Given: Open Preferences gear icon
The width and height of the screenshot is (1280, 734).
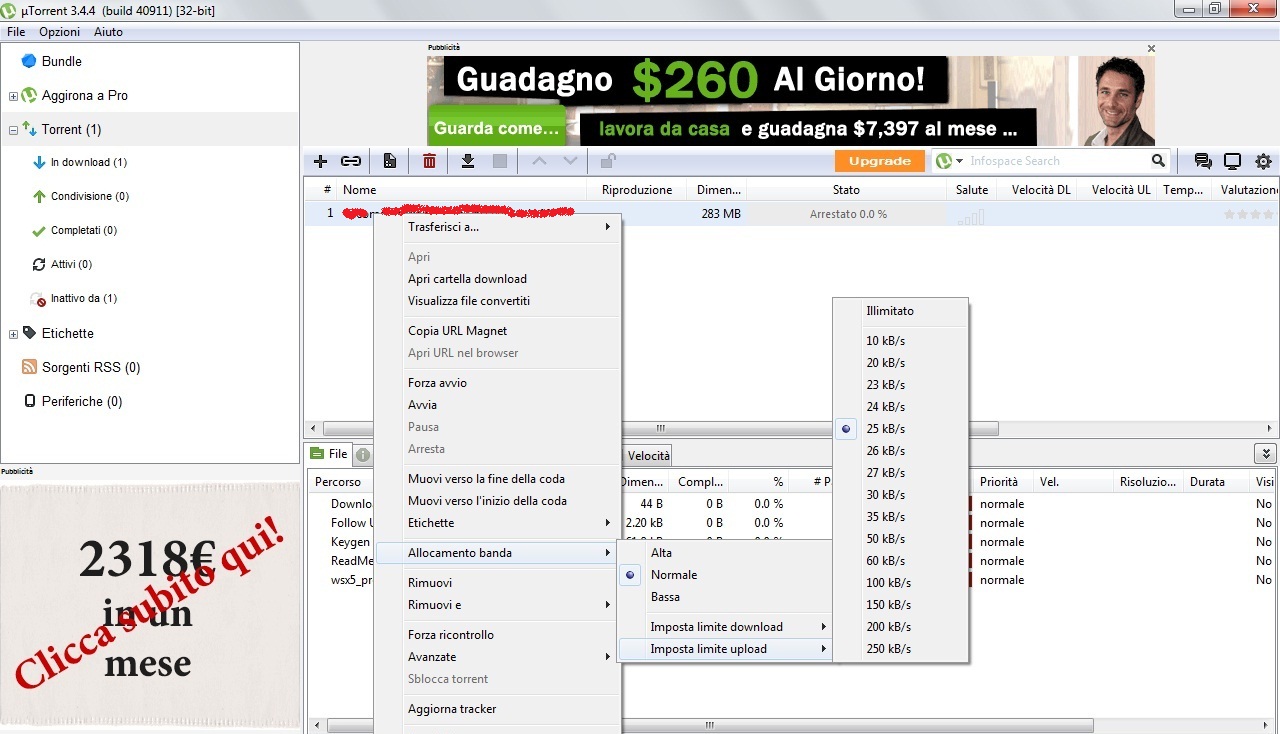Looking at the screenshot, I should pos(1263,161).
